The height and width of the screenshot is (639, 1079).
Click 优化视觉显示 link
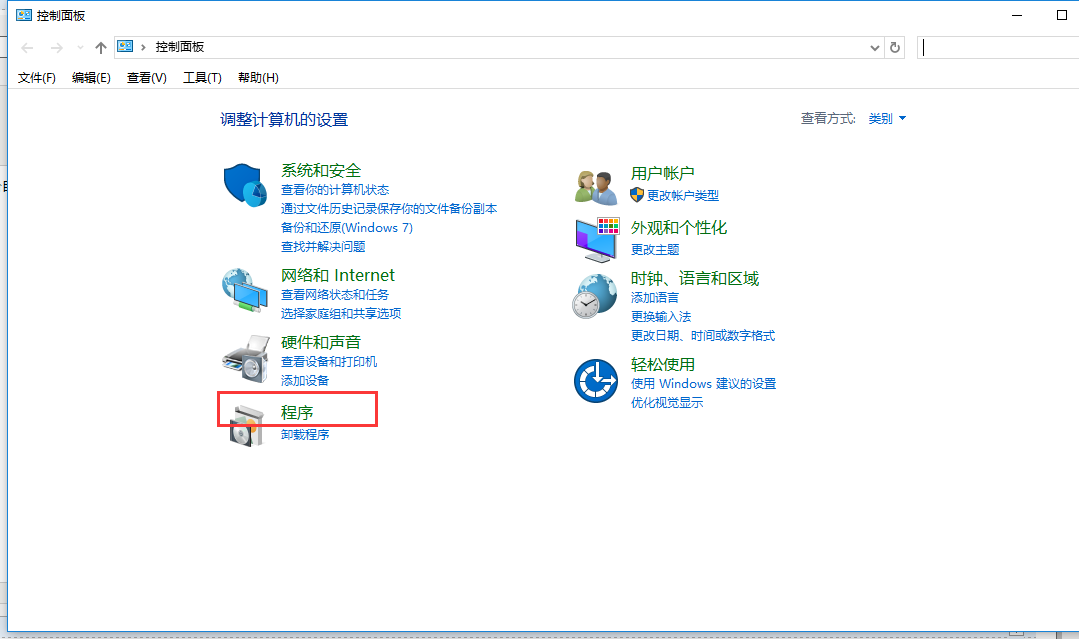coord(667,403)
